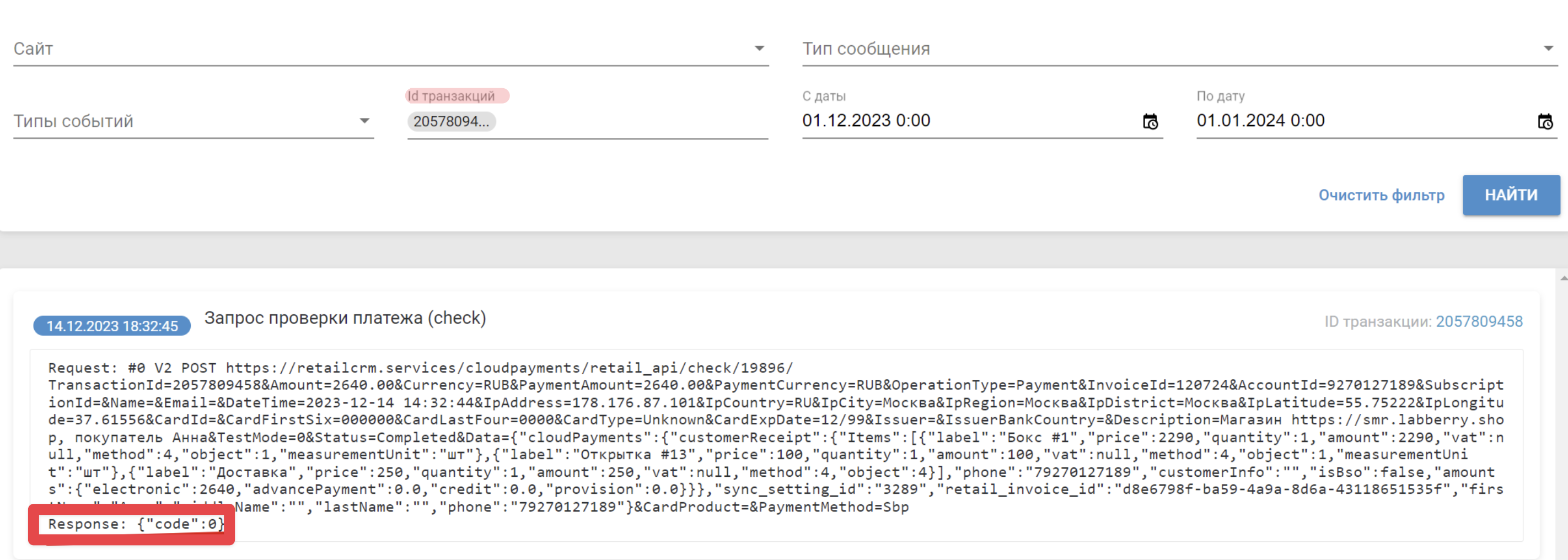Open the calendar picker for С даты
Viewport: 1568px width, 560px height.
tap(1150, 122)
